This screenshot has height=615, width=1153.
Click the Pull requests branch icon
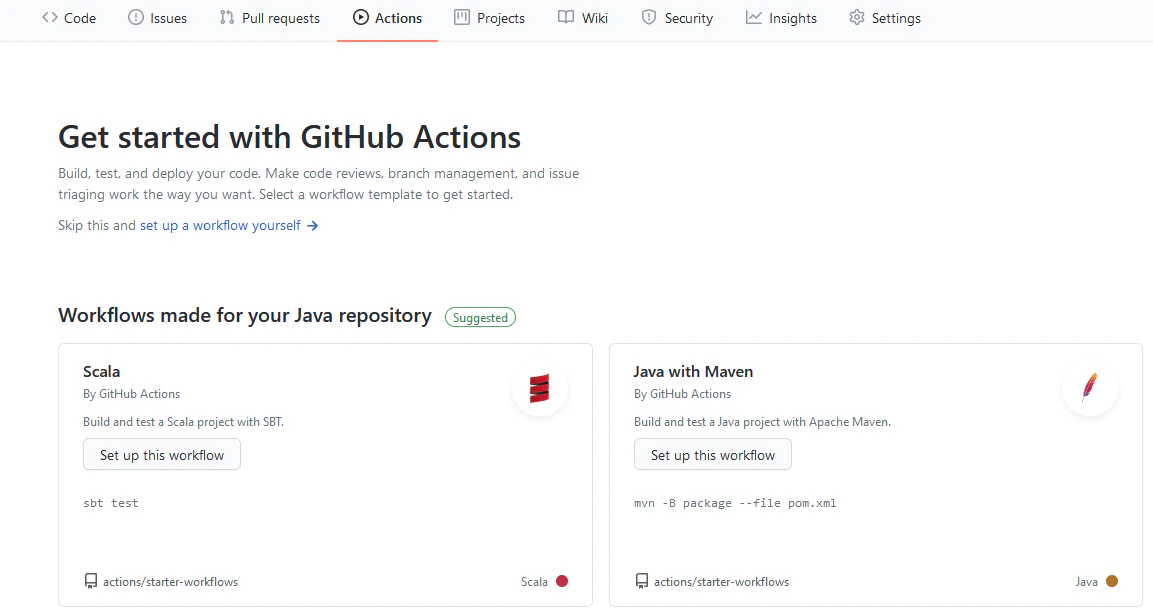(226, 18)
